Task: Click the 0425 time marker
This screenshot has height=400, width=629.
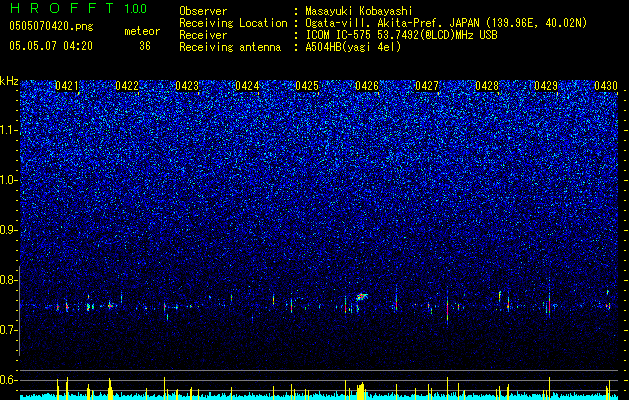Action: point(307,86)
